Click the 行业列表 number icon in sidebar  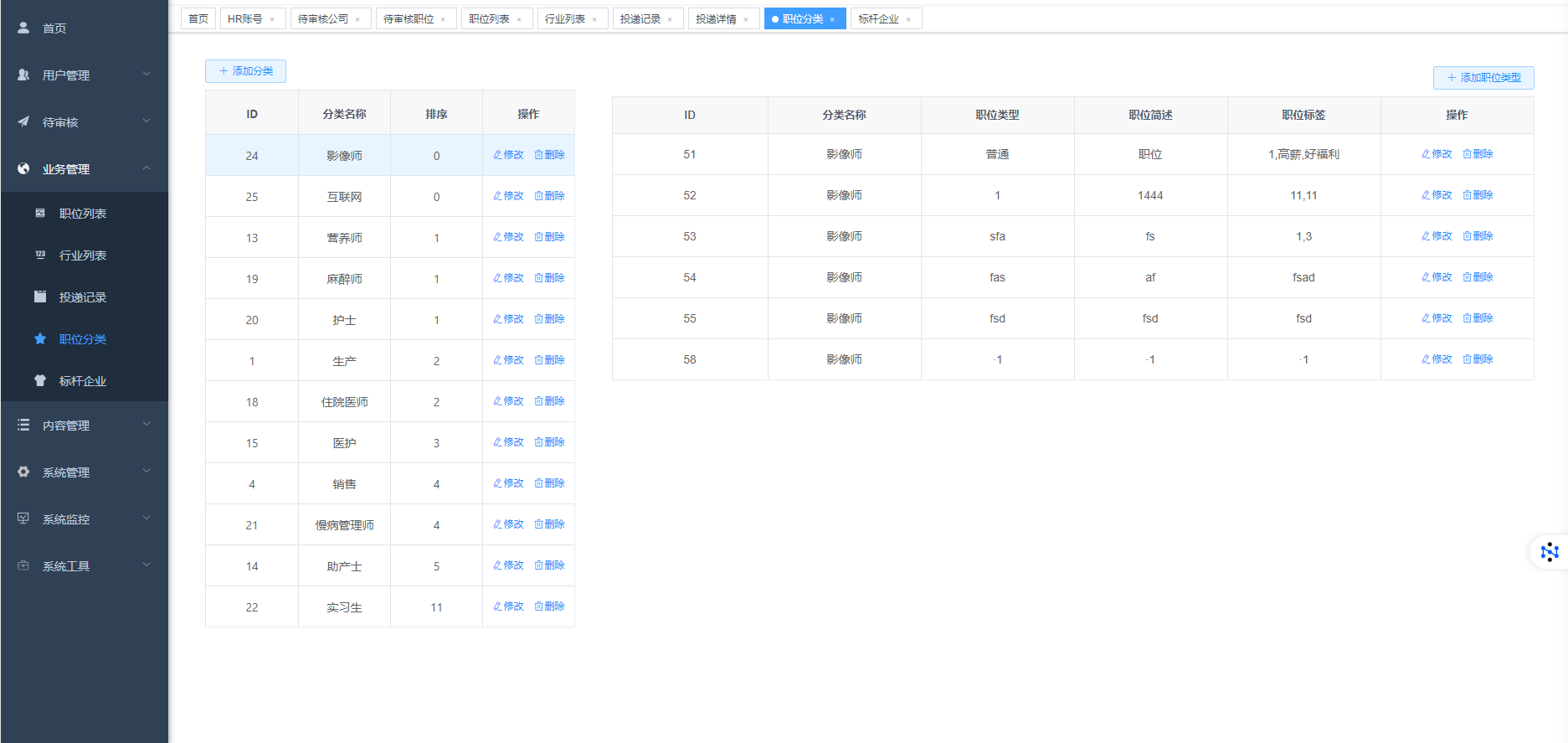[x=40, y=255]
